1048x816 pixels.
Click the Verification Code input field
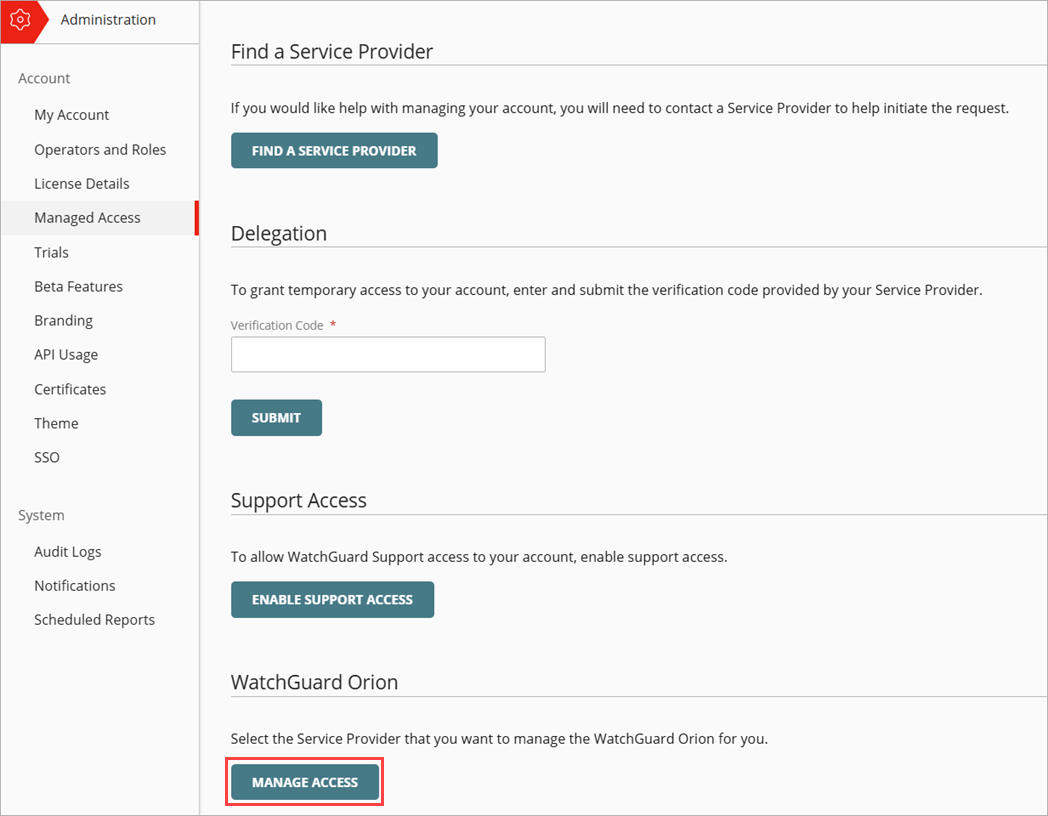pos(388,354)
